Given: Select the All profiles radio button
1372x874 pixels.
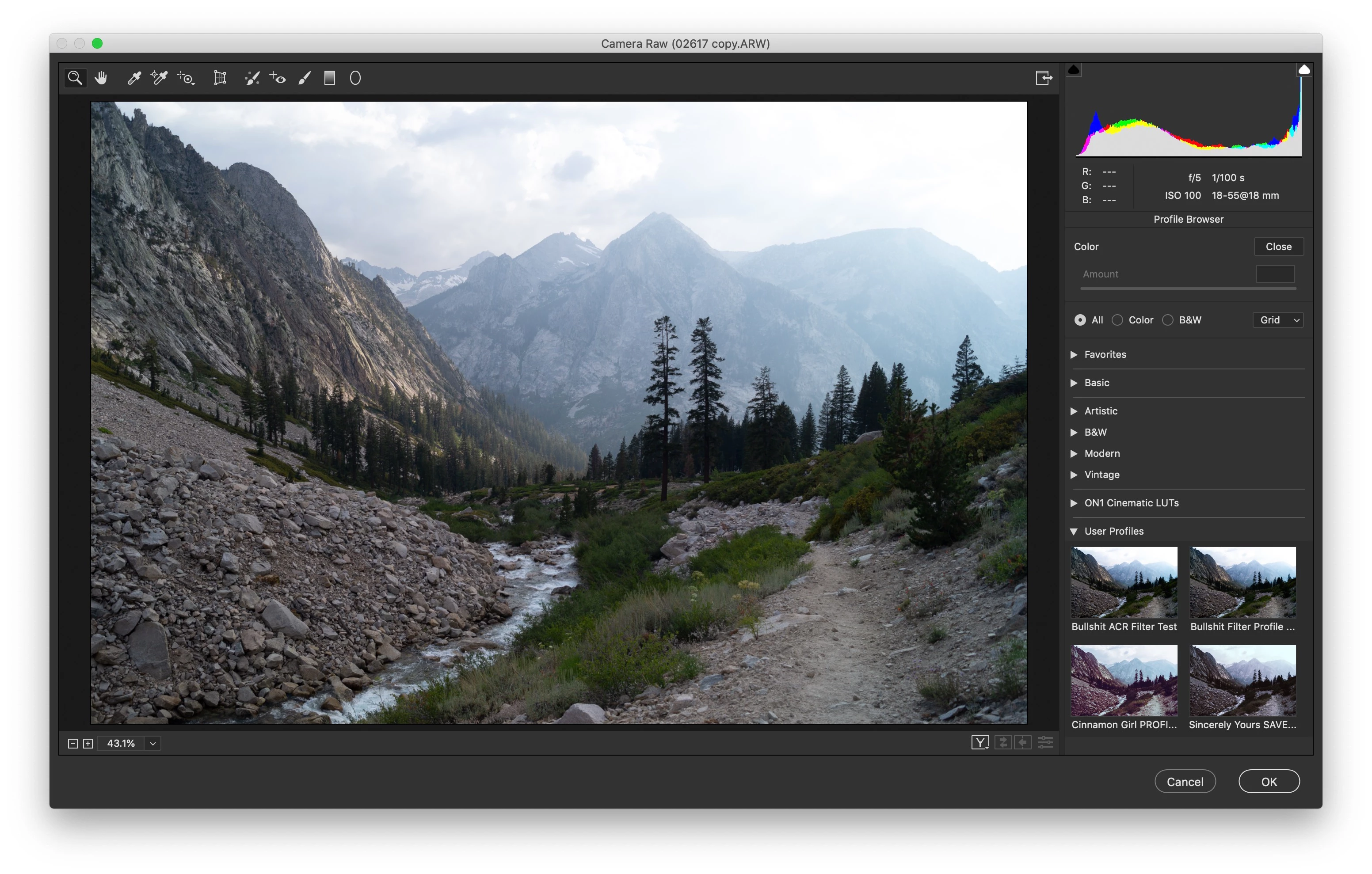Looking at the screenshot, I should point(1080,319).
